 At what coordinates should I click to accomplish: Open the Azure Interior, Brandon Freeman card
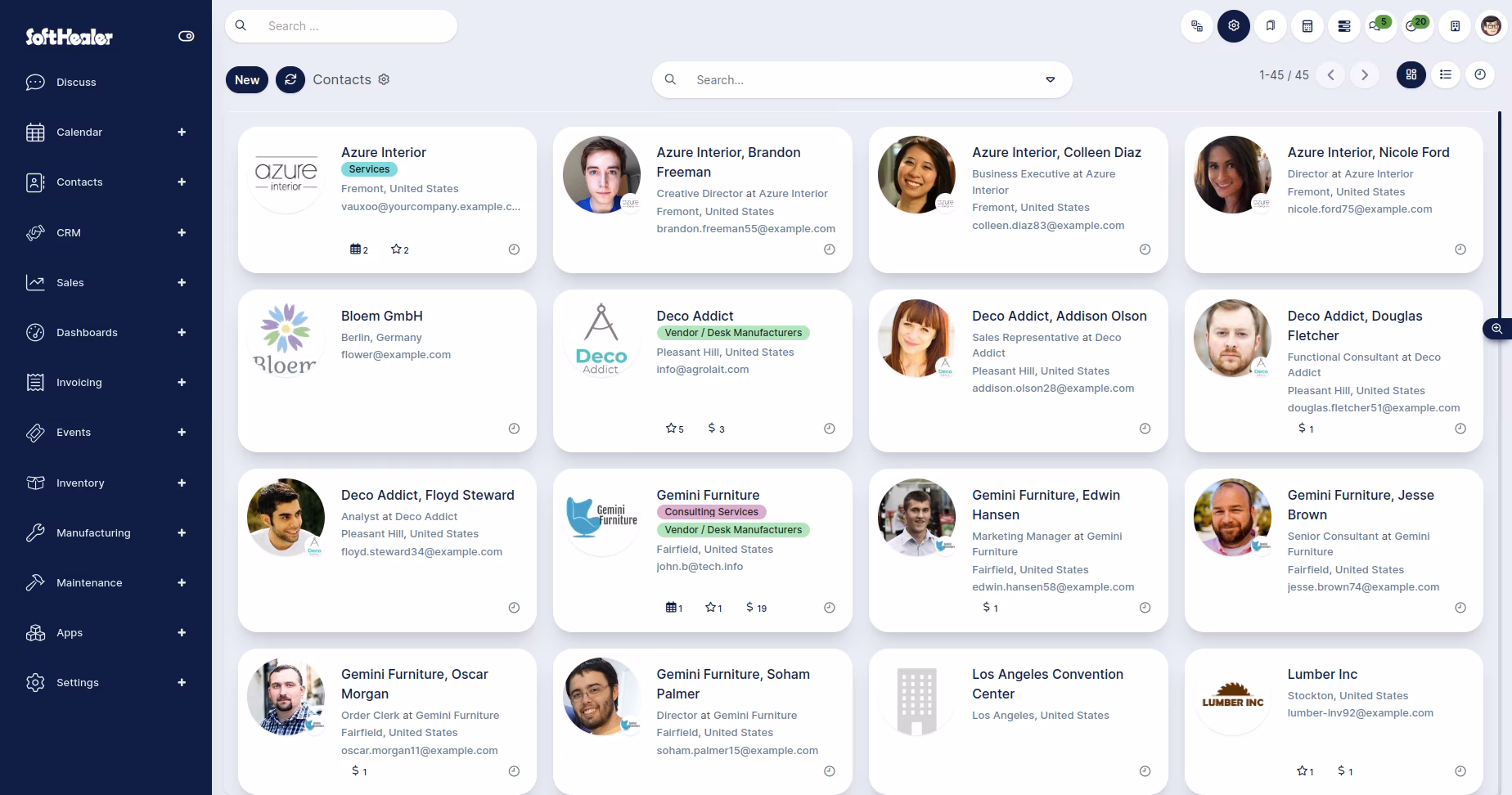click(x=703, y=200)
